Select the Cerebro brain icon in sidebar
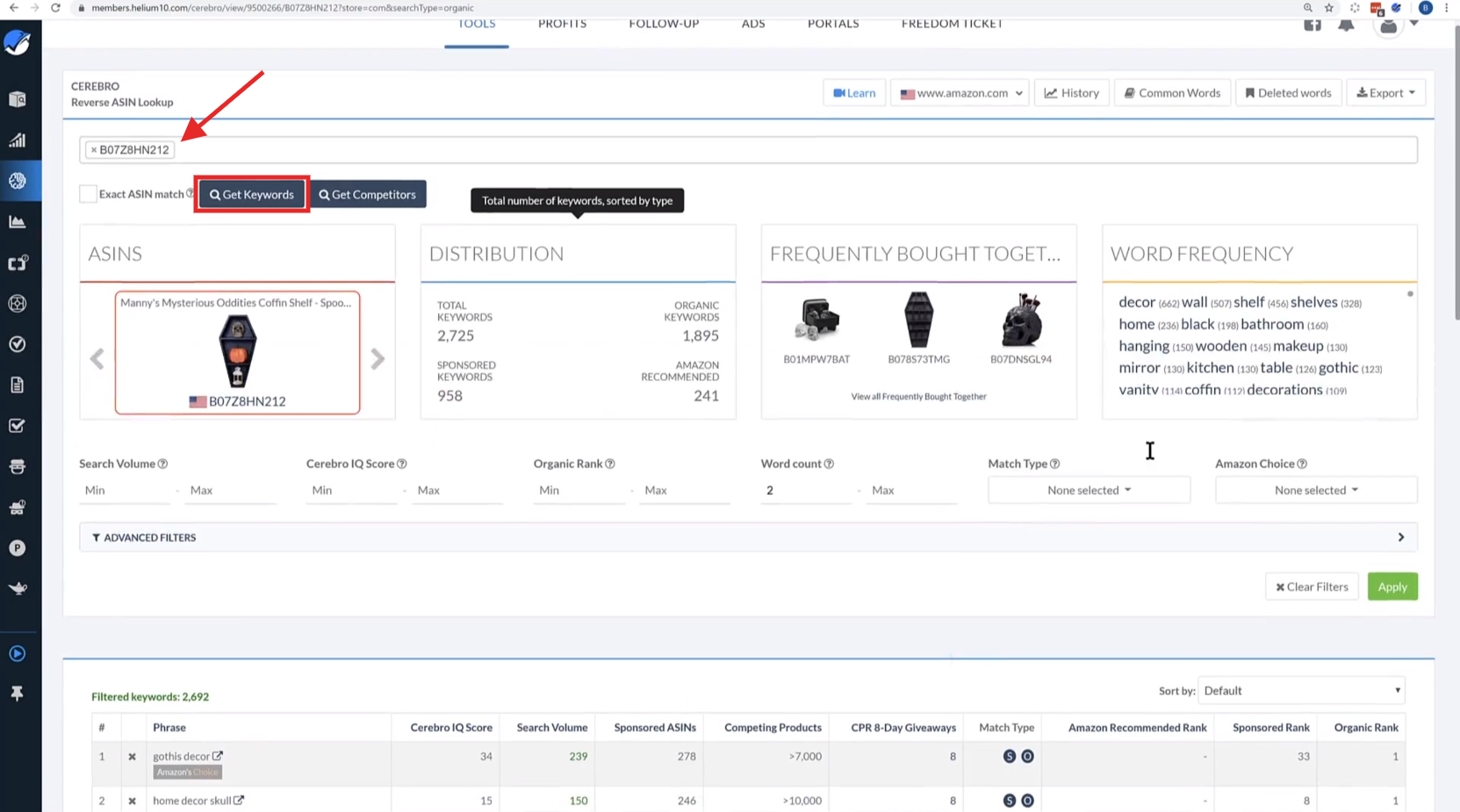The image size is (1460, 812). [x=18, y=181]
